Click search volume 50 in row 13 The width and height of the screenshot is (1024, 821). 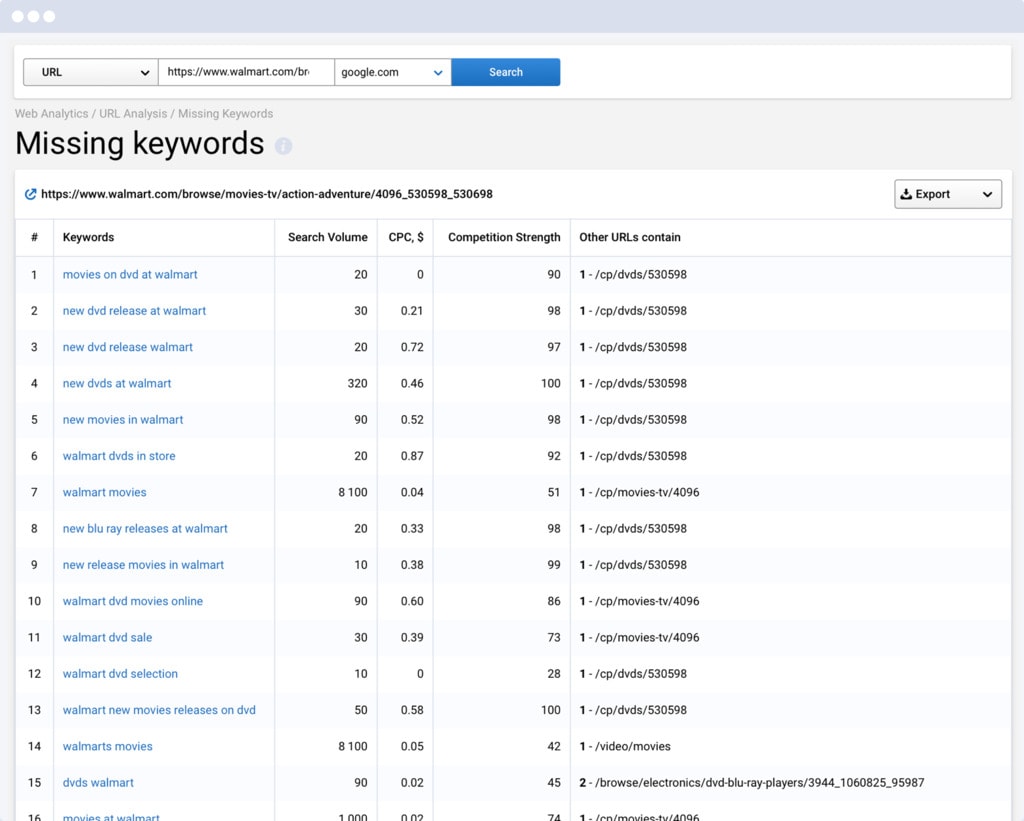360,710
